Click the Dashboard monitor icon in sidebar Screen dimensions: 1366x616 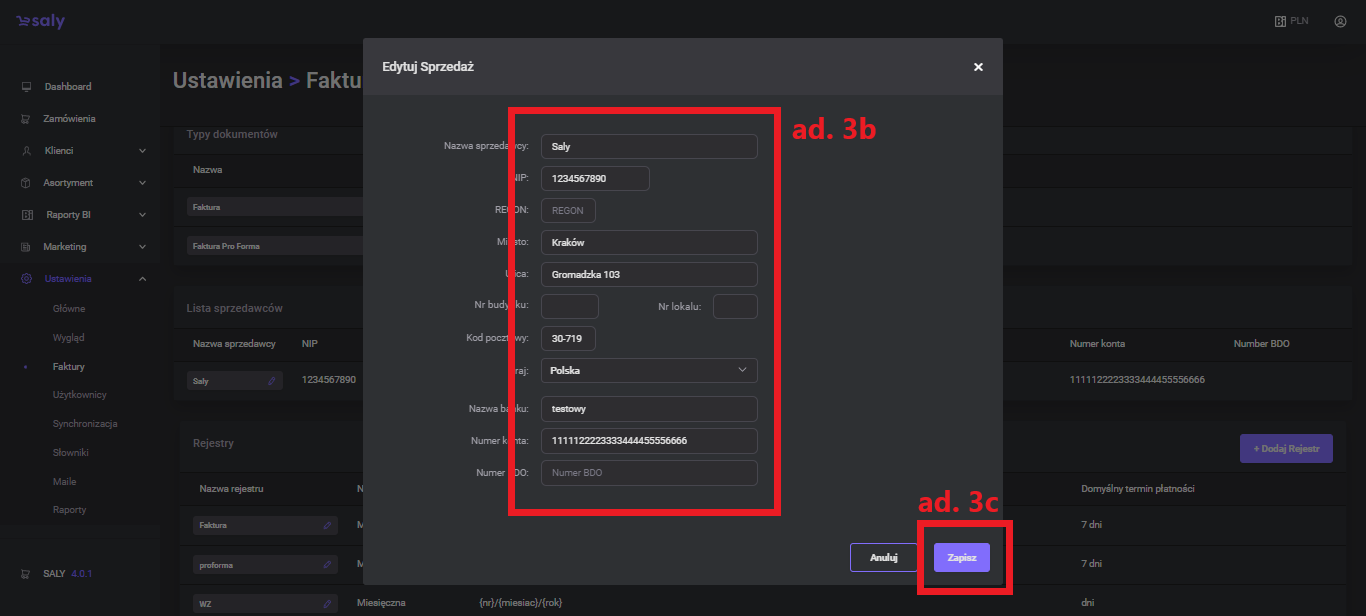26,87
